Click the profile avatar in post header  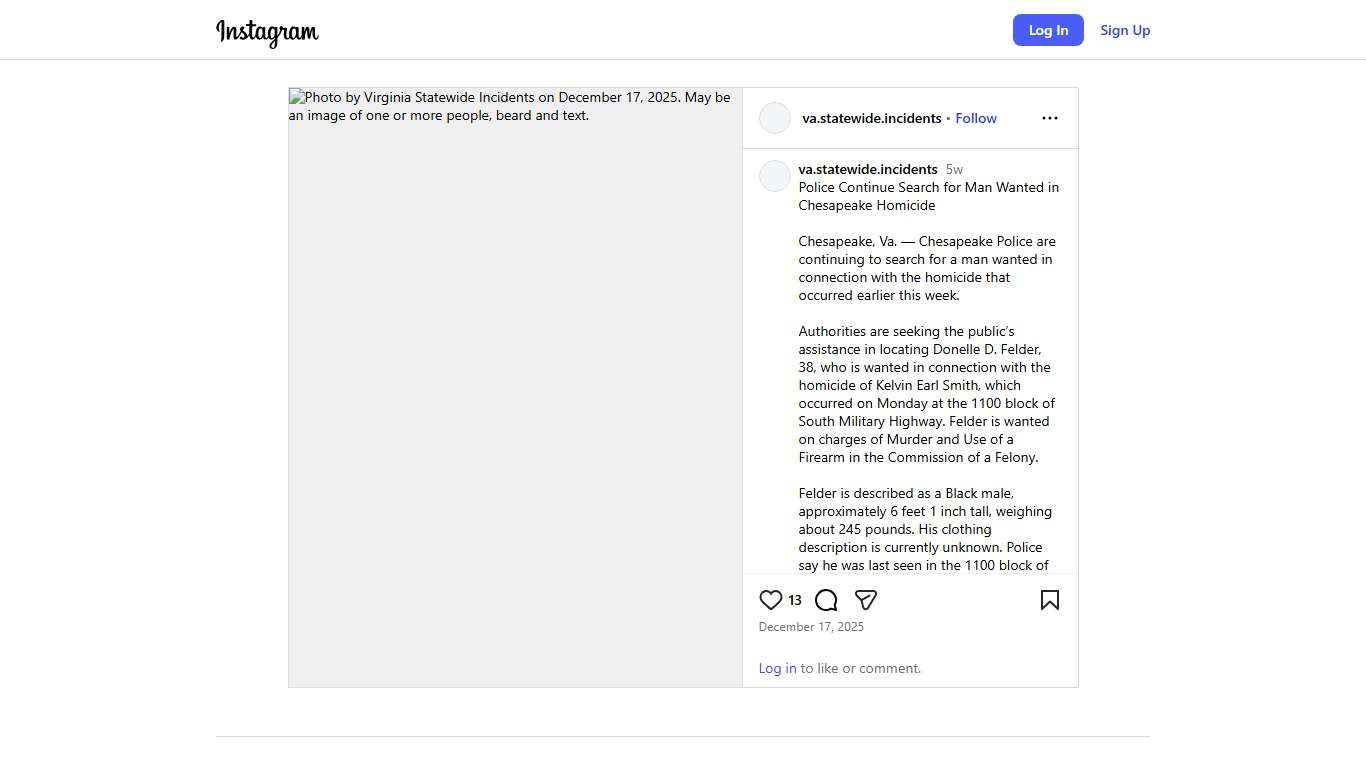tap(775, 118)
